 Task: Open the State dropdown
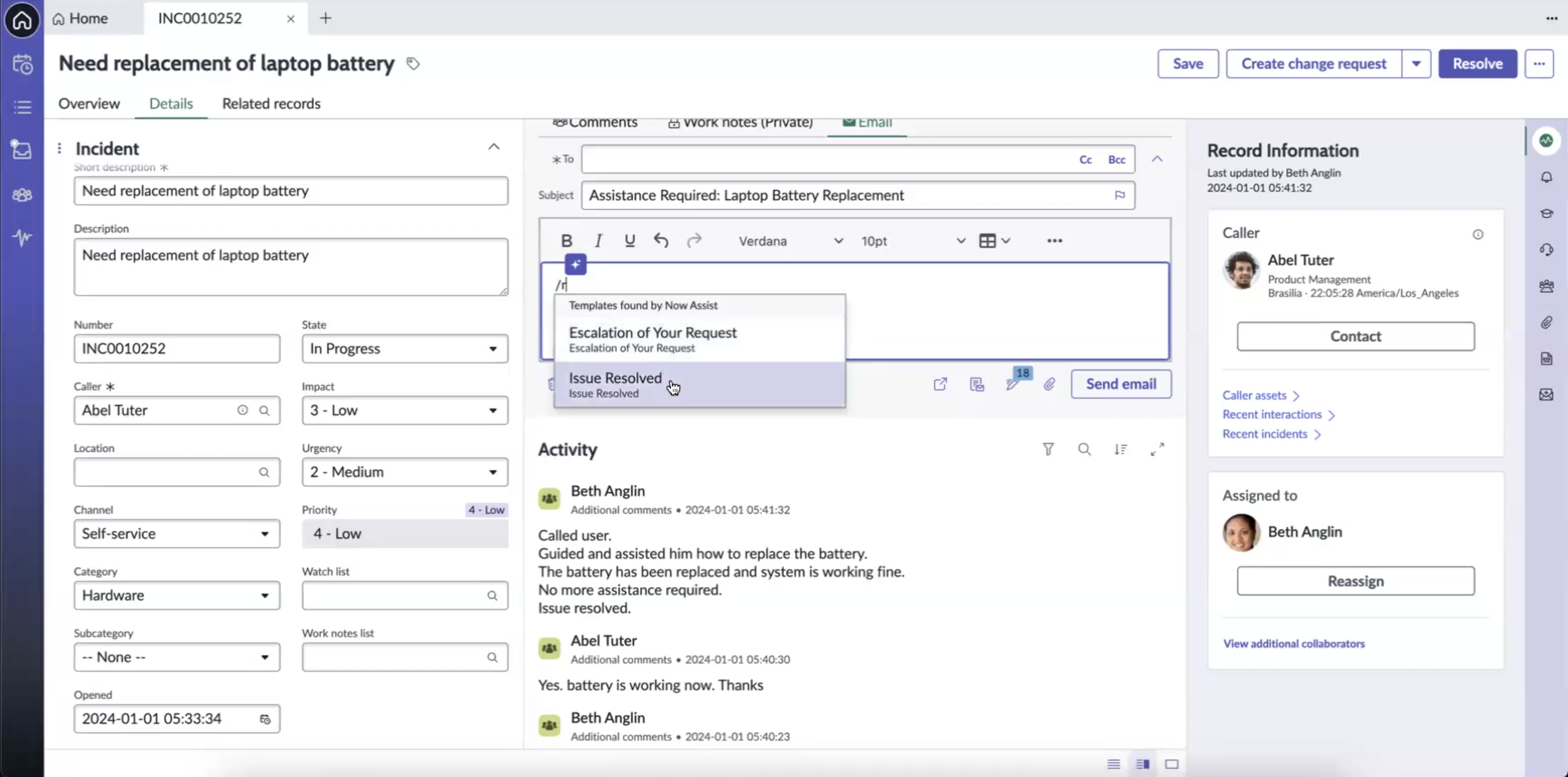point(405,349)
